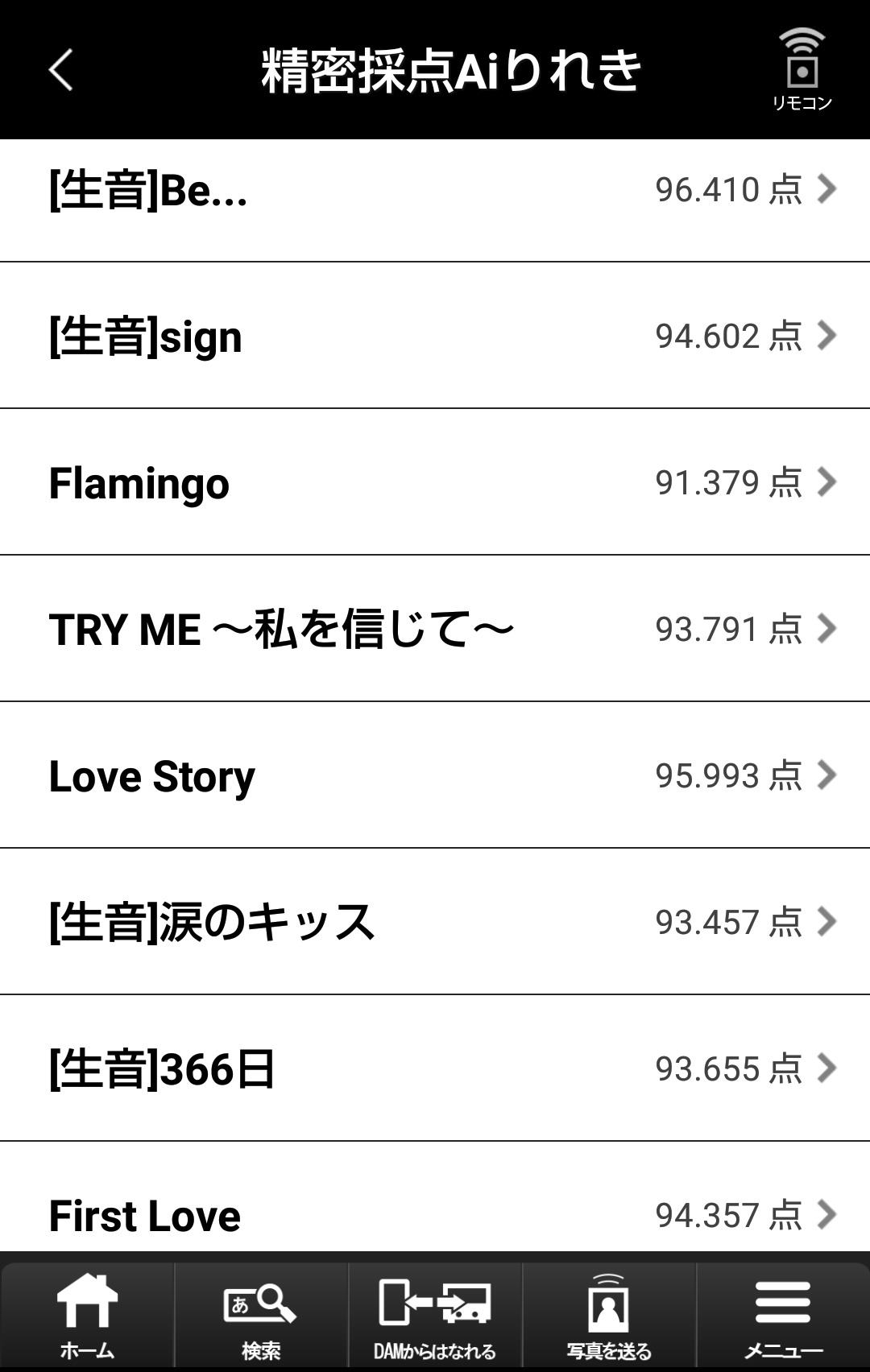Viewport: 870px width, 1372px height.
Task: Expand chevron next to 94.602 点 score
Action: [826, 336]
